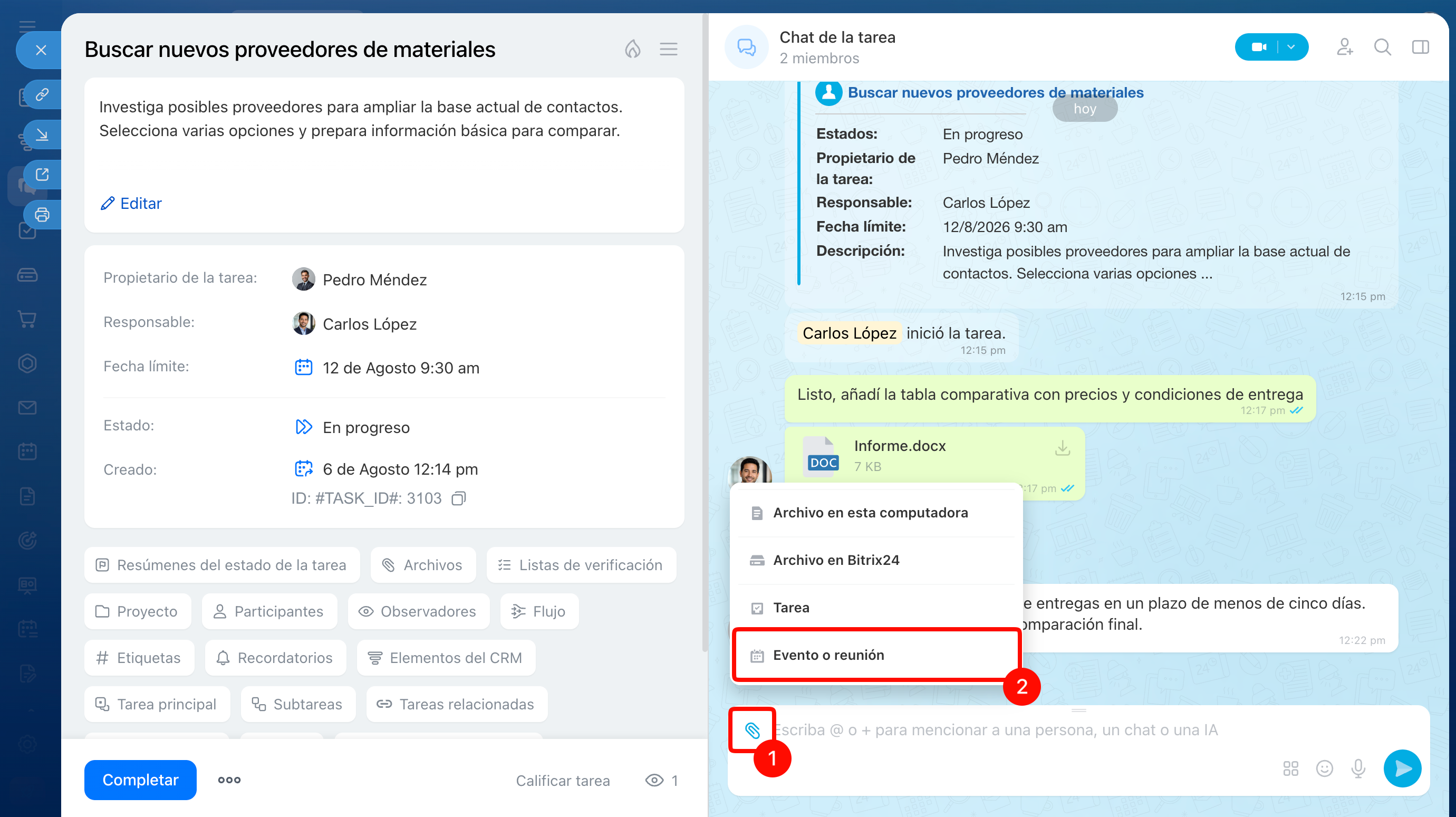Add Archivos to the task
This screenshot has width=1456, height=817.
click(423, 565)
